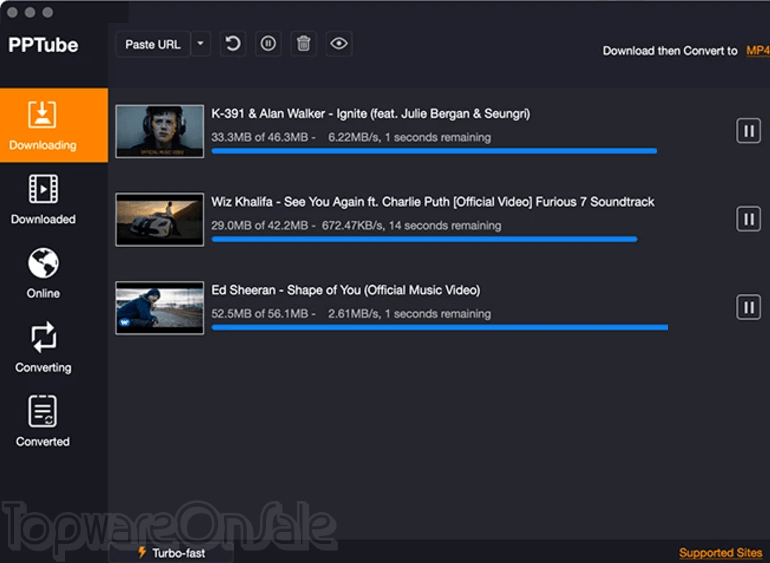
Task: Click the pause all toolbar icon
Action: (x=268, y=44)
